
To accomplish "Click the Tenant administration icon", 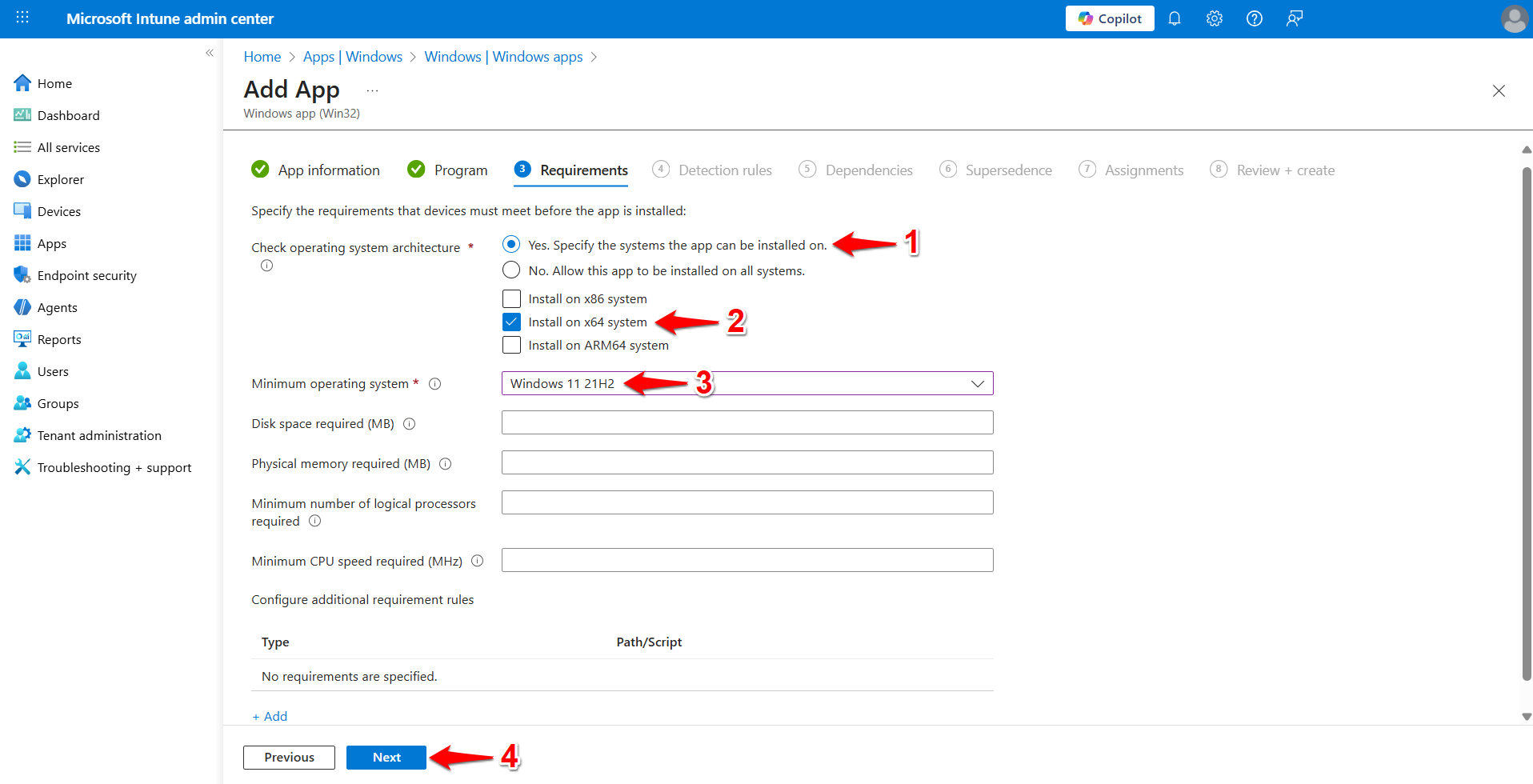I will coord(22,435).
